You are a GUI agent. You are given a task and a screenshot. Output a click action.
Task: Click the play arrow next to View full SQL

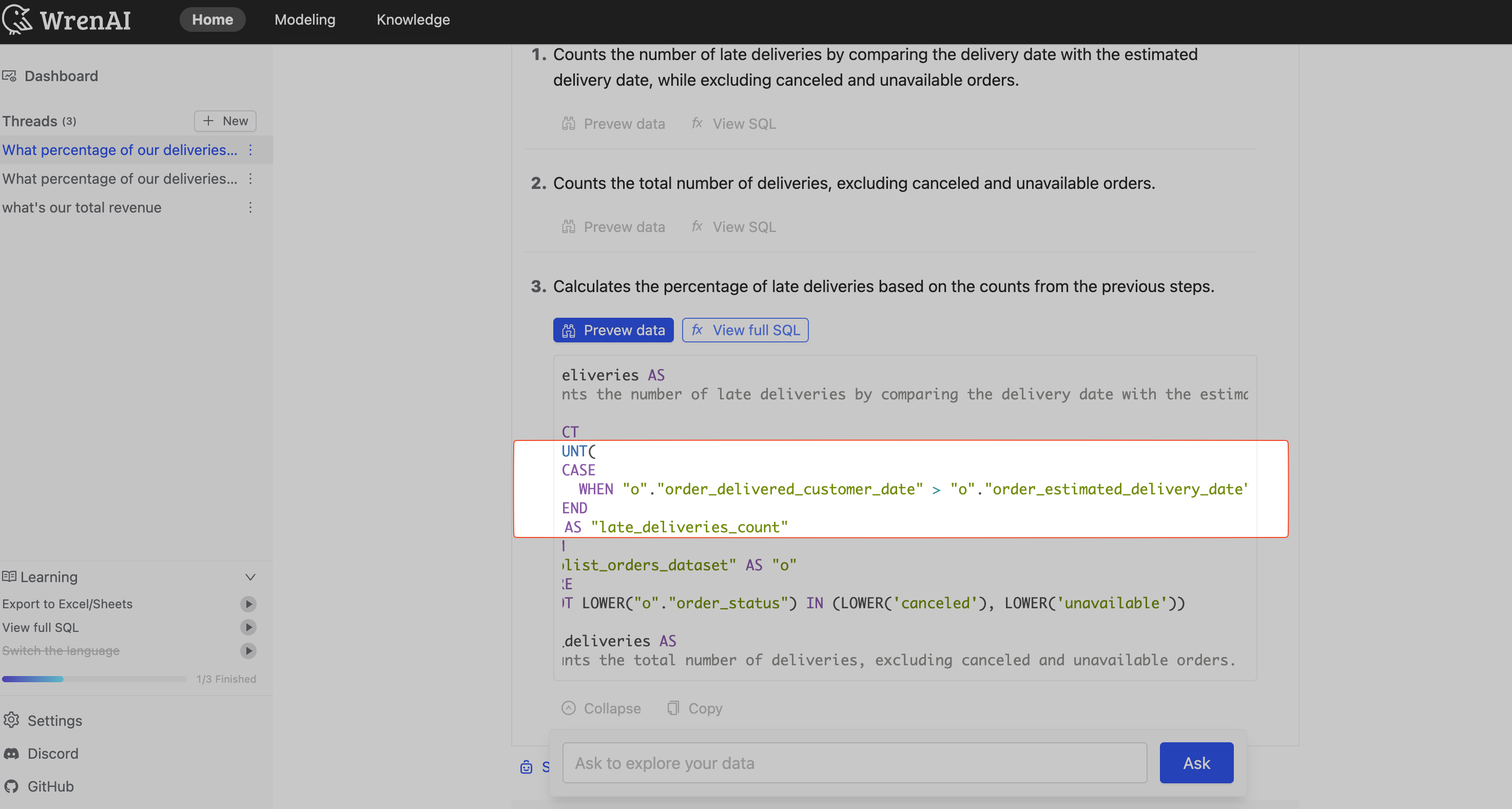248,627
